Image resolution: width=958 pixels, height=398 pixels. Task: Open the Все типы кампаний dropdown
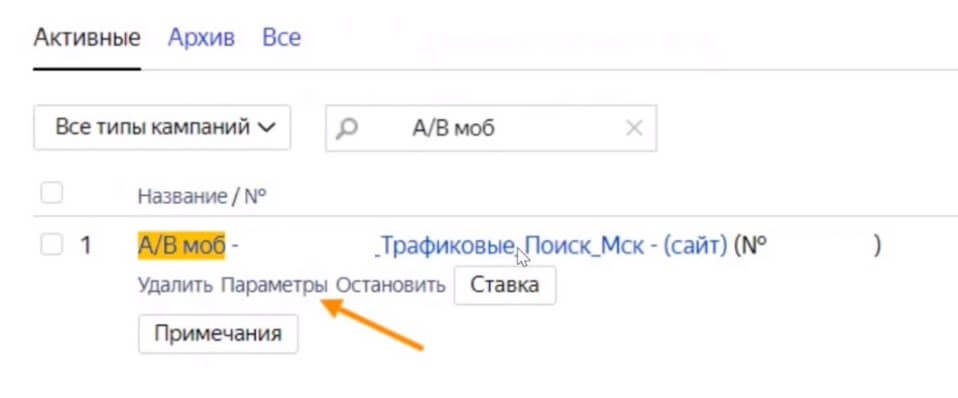[162, 128]
